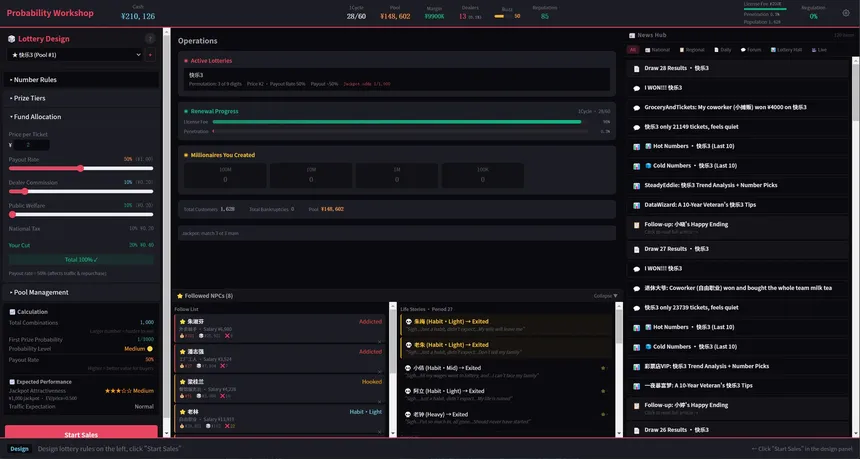The image size is (860, 459).
Task: Click the Follow List vertical scrollbar
Action: [x=392, y=370]
